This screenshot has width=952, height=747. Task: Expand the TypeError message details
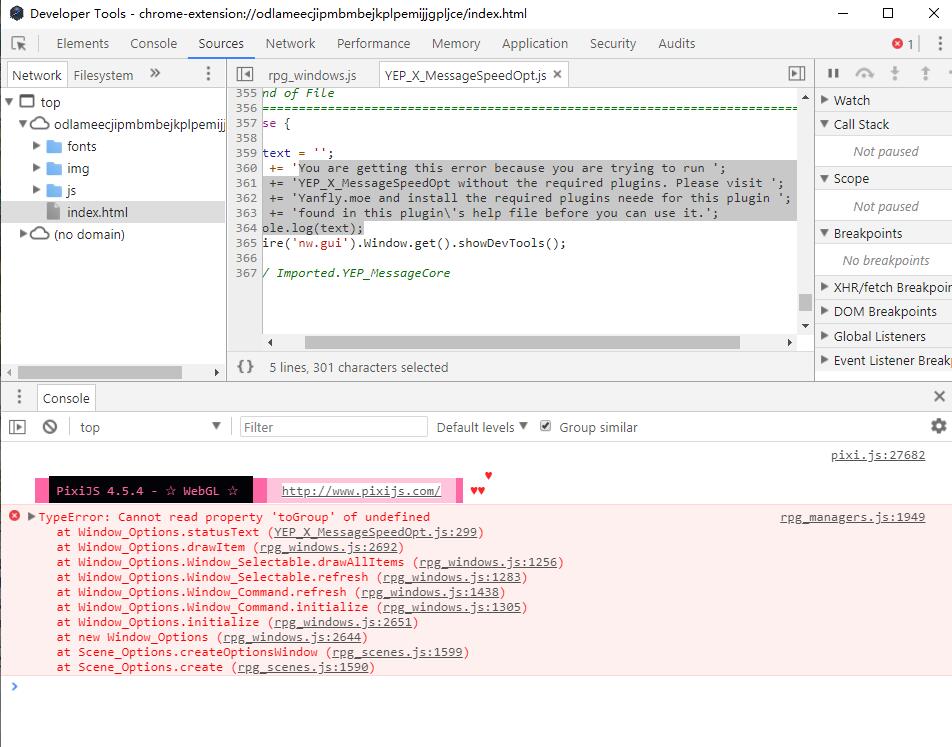(31, 517)
